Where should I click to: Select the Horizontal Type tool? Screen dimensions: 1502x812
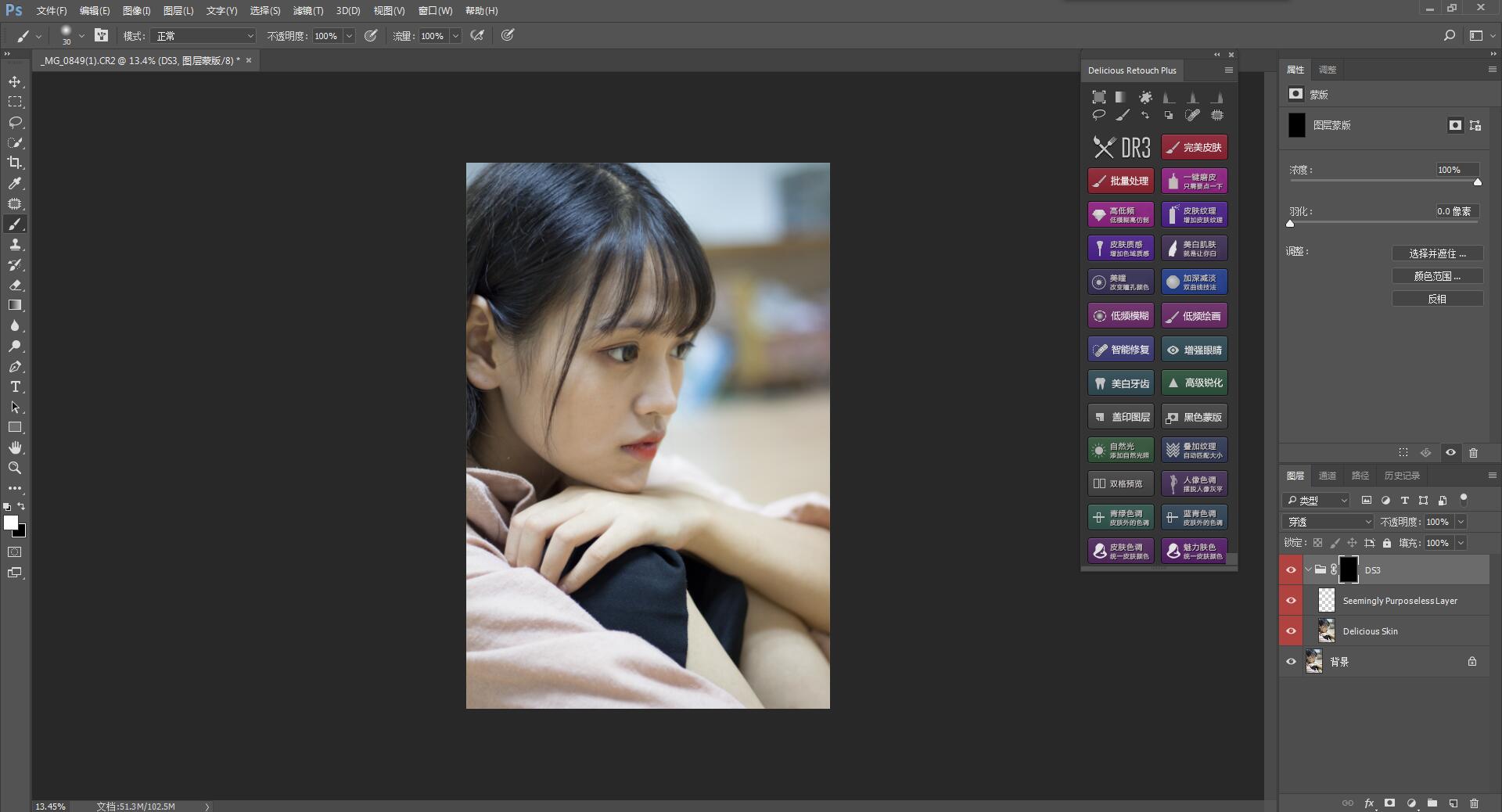point(15,387)
